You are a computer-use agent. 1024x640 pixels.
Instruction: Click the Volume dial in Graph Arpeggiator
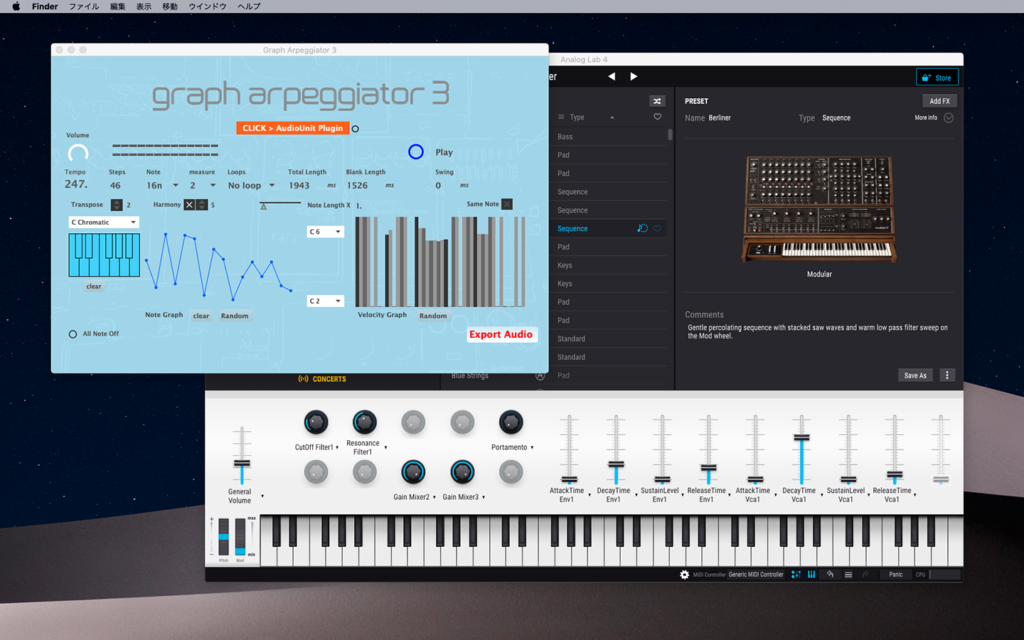point(78,154)
